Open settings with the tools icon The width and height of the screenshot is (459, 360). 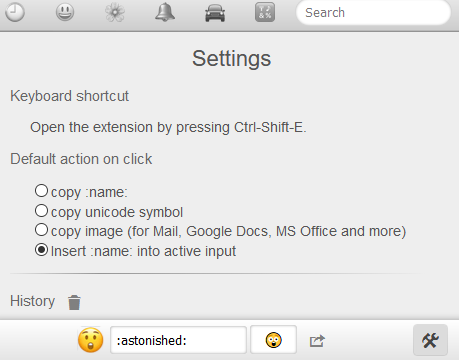430,340
